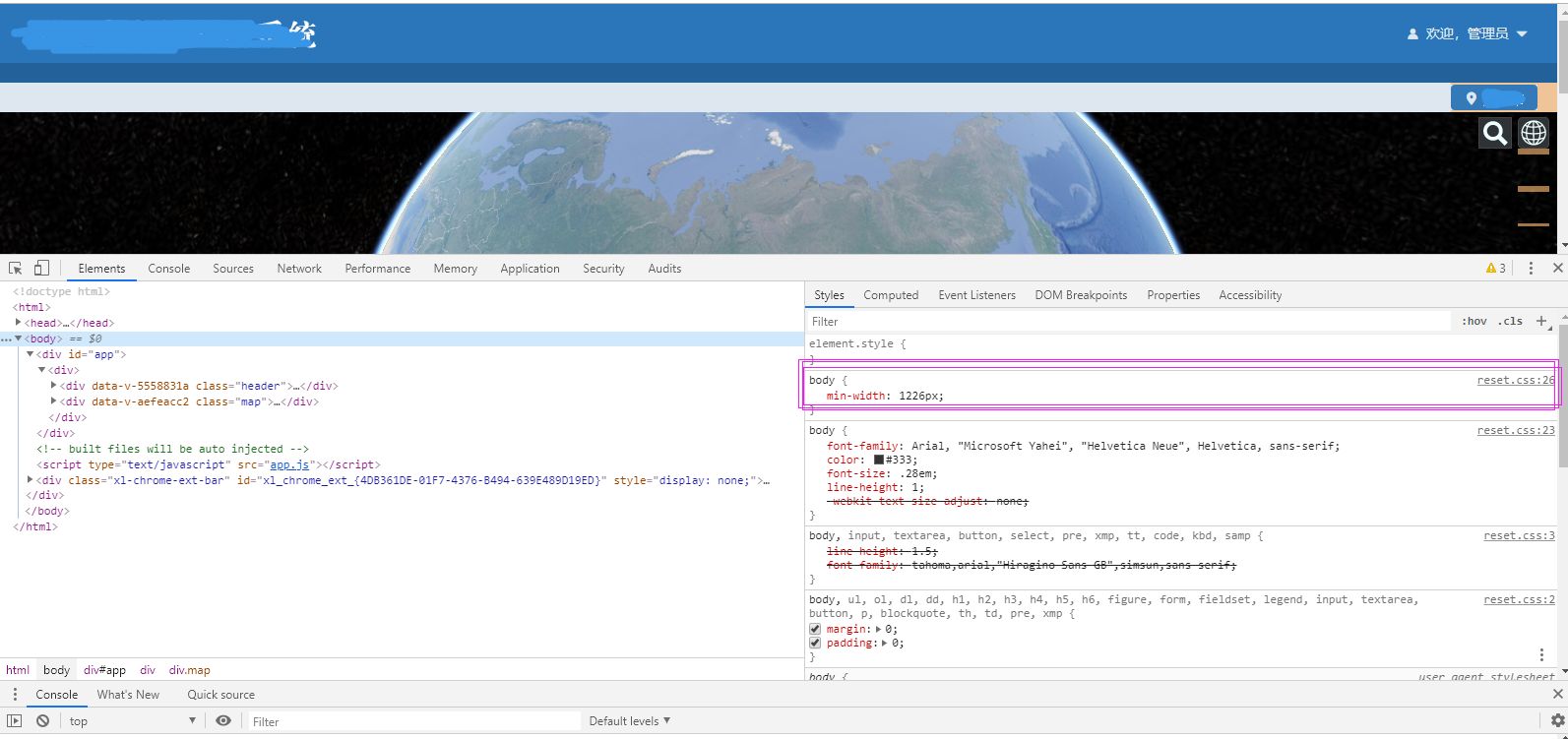The image size is (1568, 739).
Task: Open the Application tab
Action: (x=530, y=268)
